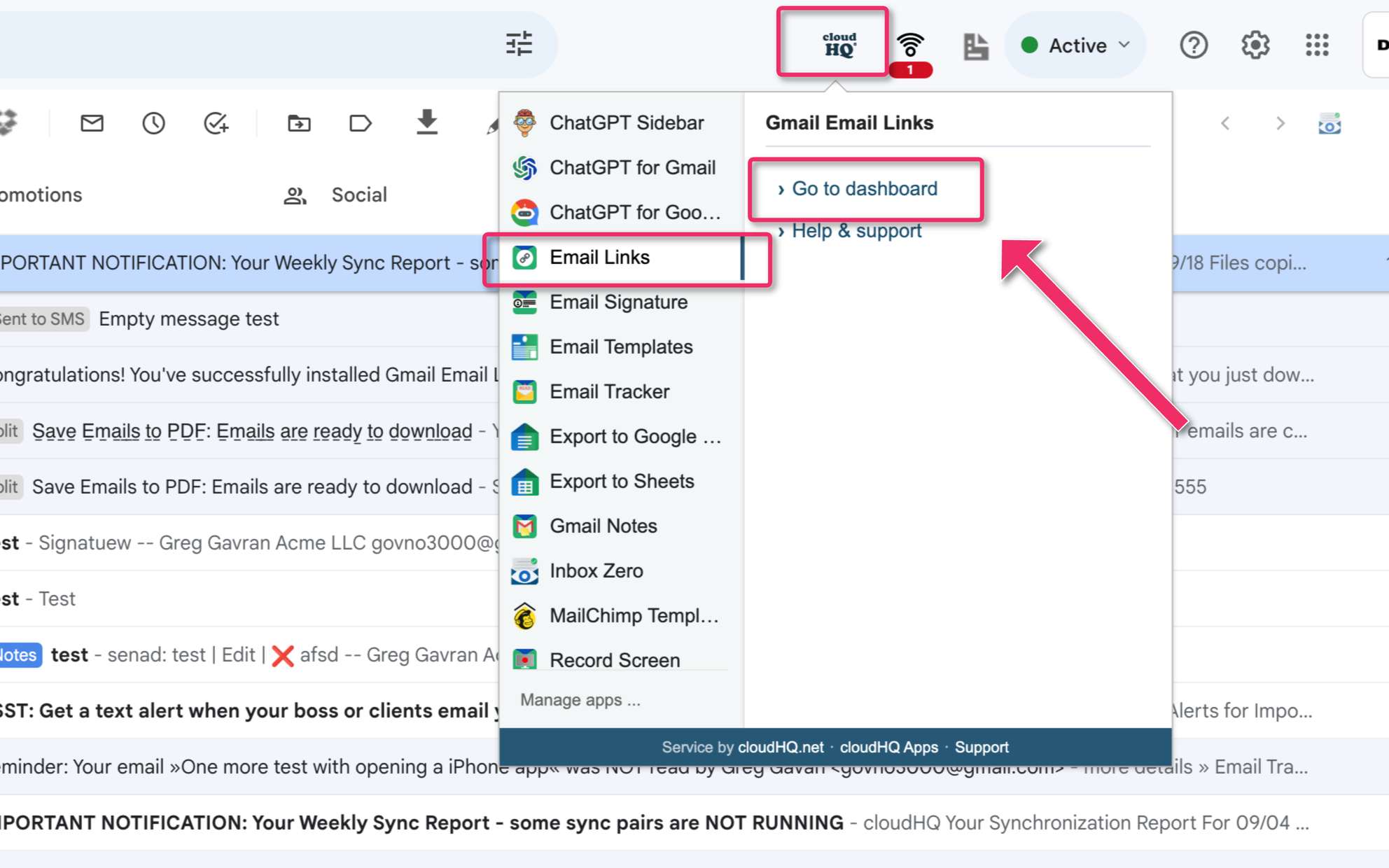Open the cloudHQ extension menu

[x=839, y=44]
